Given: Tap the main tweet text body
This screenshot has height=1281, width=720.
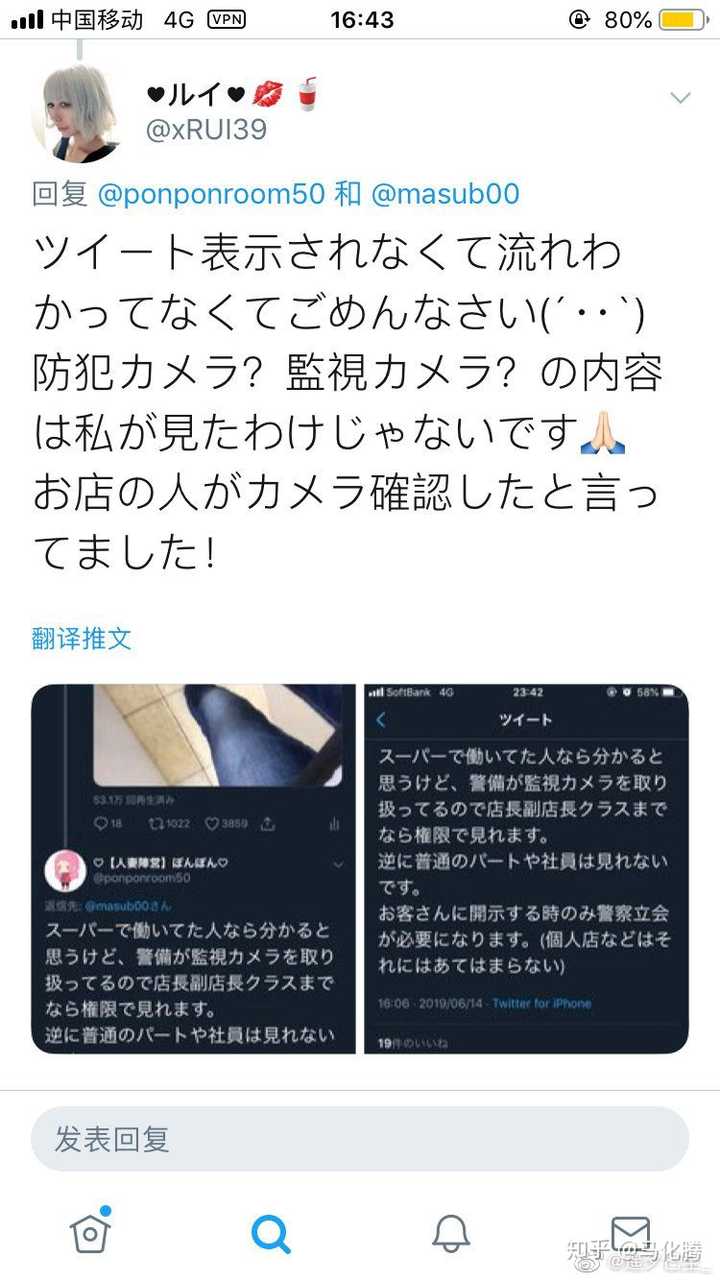Looking at the screenshot, I should pyautogui.click(x=348, y=402).
